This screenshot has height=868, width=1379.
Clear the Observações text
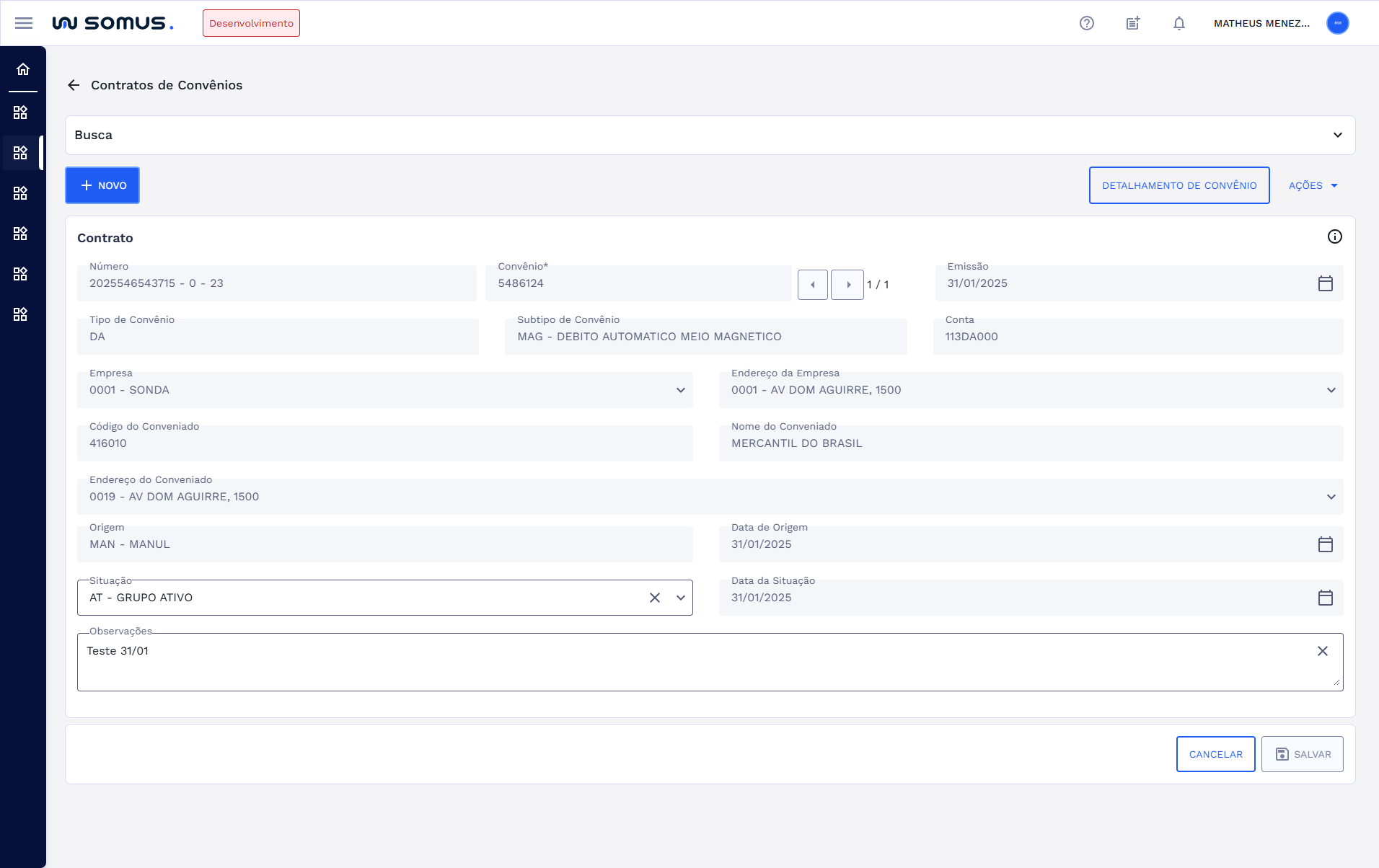click(x=1323, y=651)
